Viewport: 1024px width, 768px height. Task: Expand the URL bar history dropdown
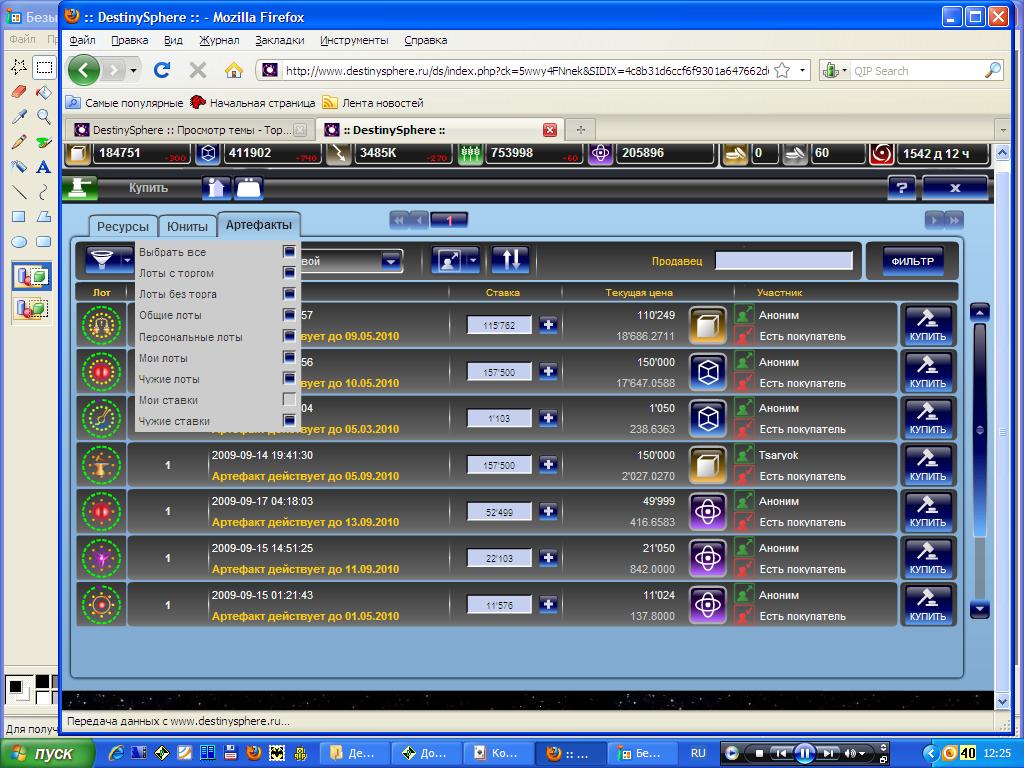803,71
